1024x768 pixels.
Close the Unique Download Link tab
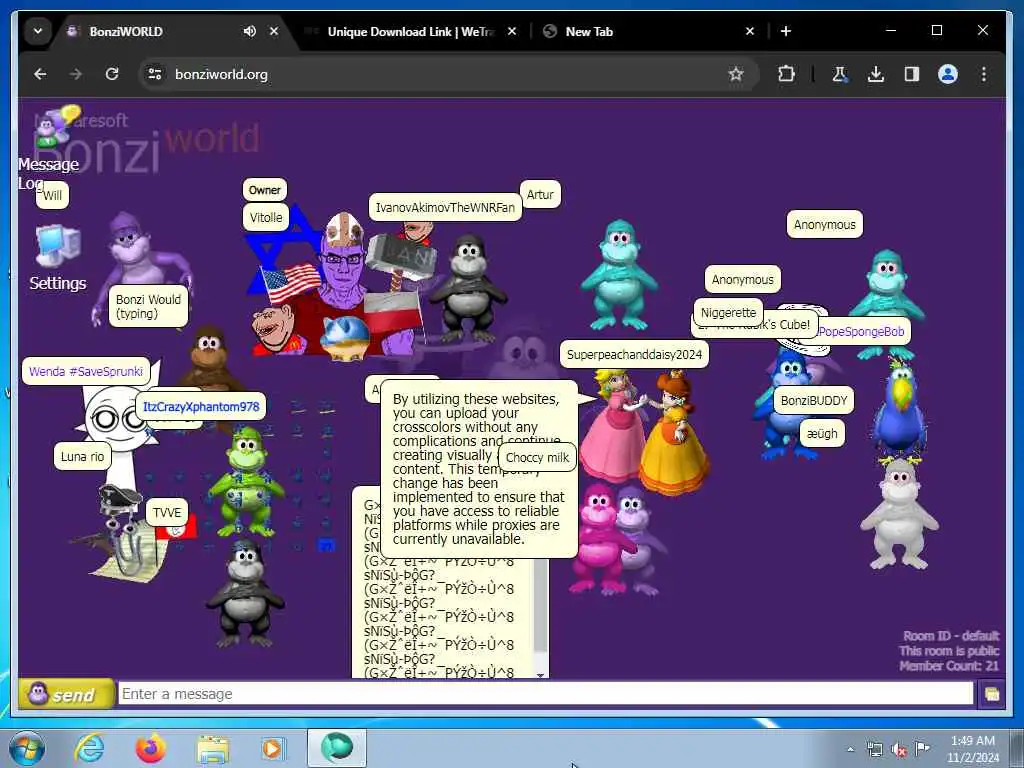click(x=512, y=31)
